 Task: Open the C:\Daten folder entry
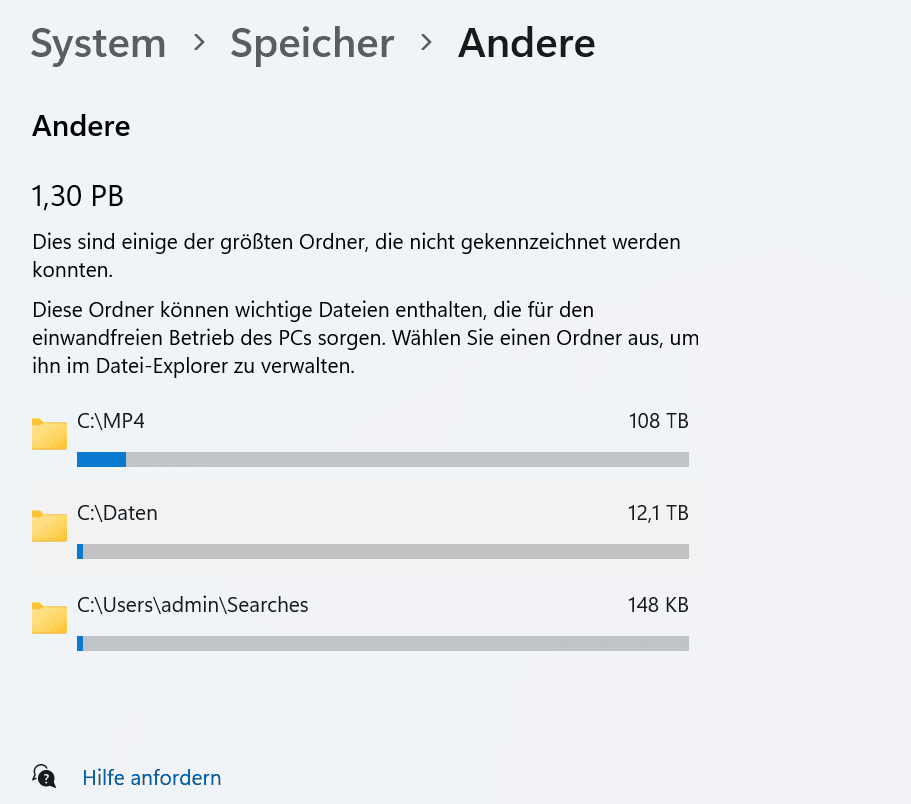click(x=117, y=513)
